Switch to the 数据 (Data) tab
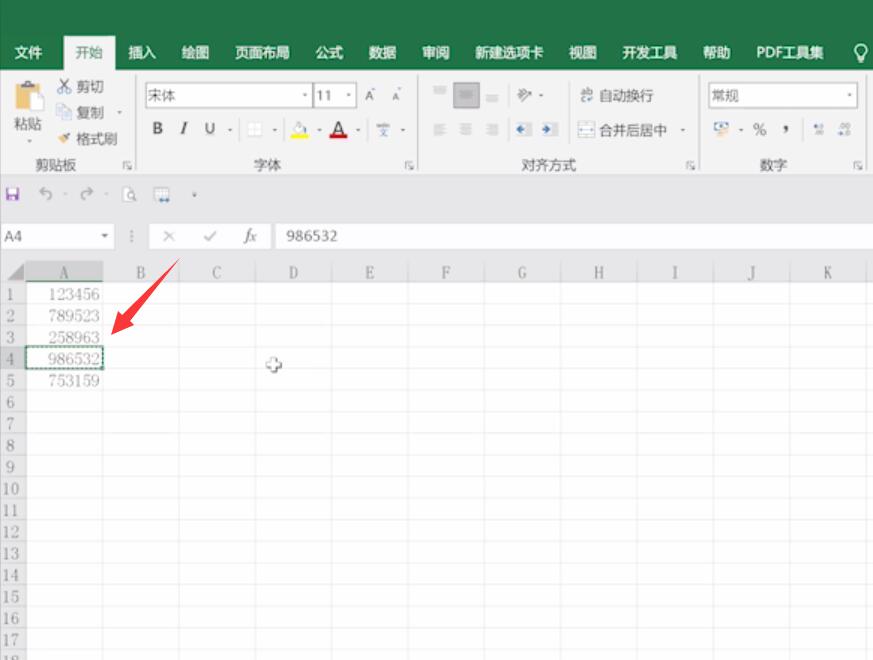 coord(382,53)
